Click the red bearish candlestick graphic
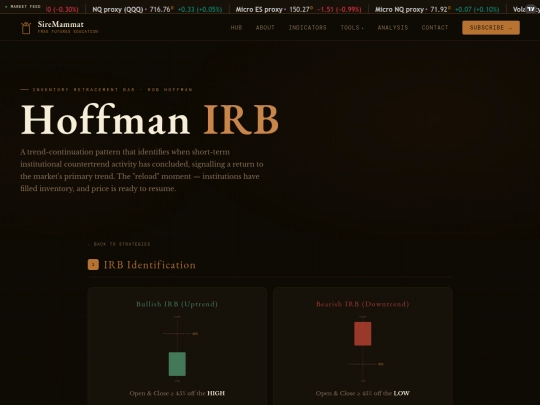 (x=363, y=334)
